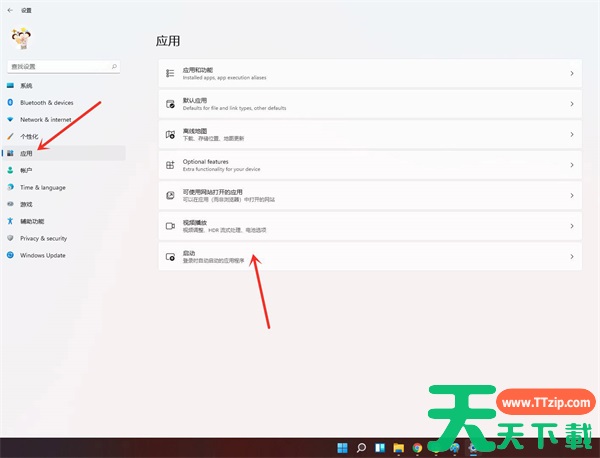The image size is (600, 458).
Task: Switch to 个性化 in the sidebar
Action: pos(29,136)
